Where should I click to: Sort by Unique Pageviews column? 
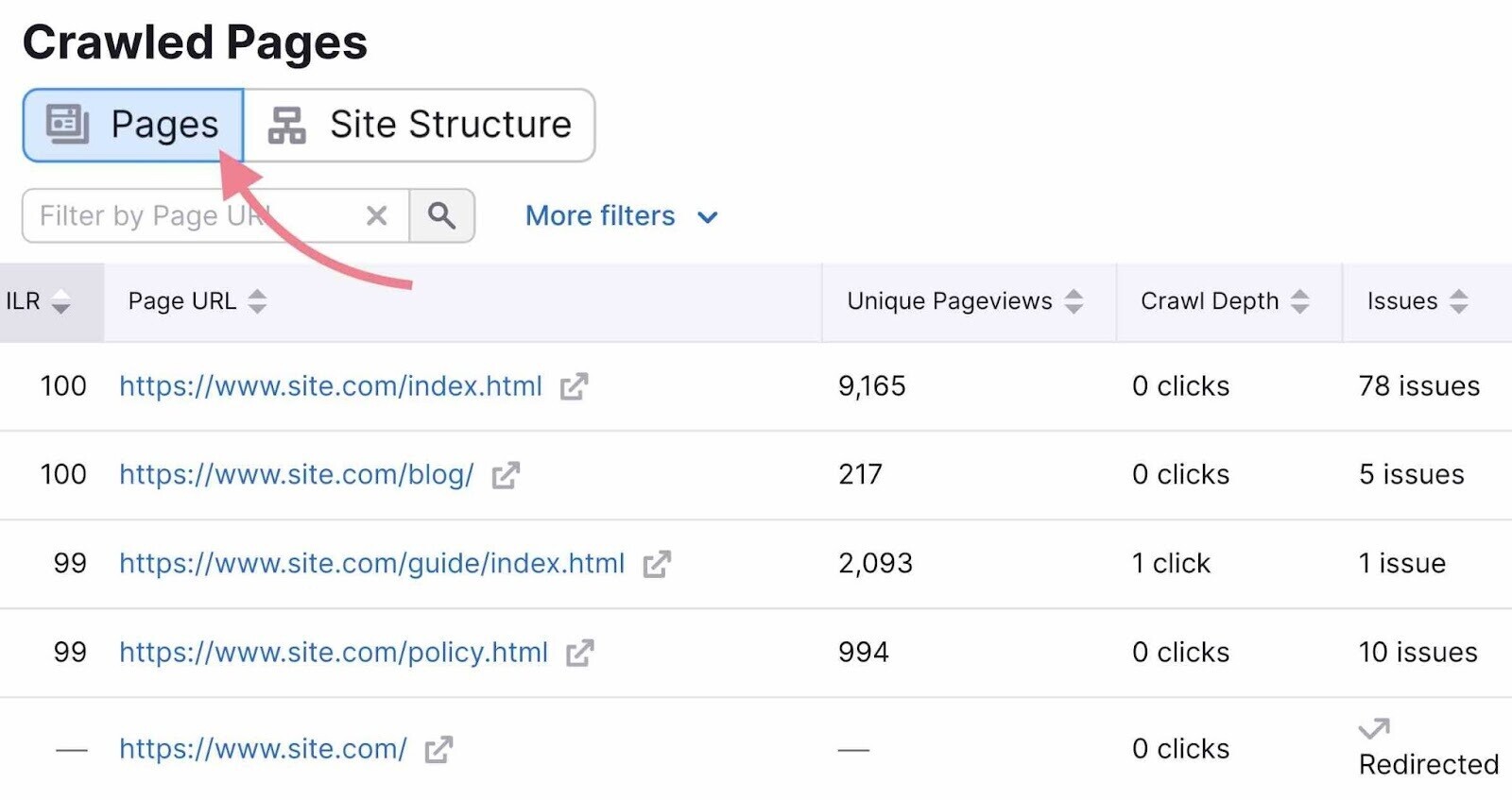click(x=1074, y=301)
